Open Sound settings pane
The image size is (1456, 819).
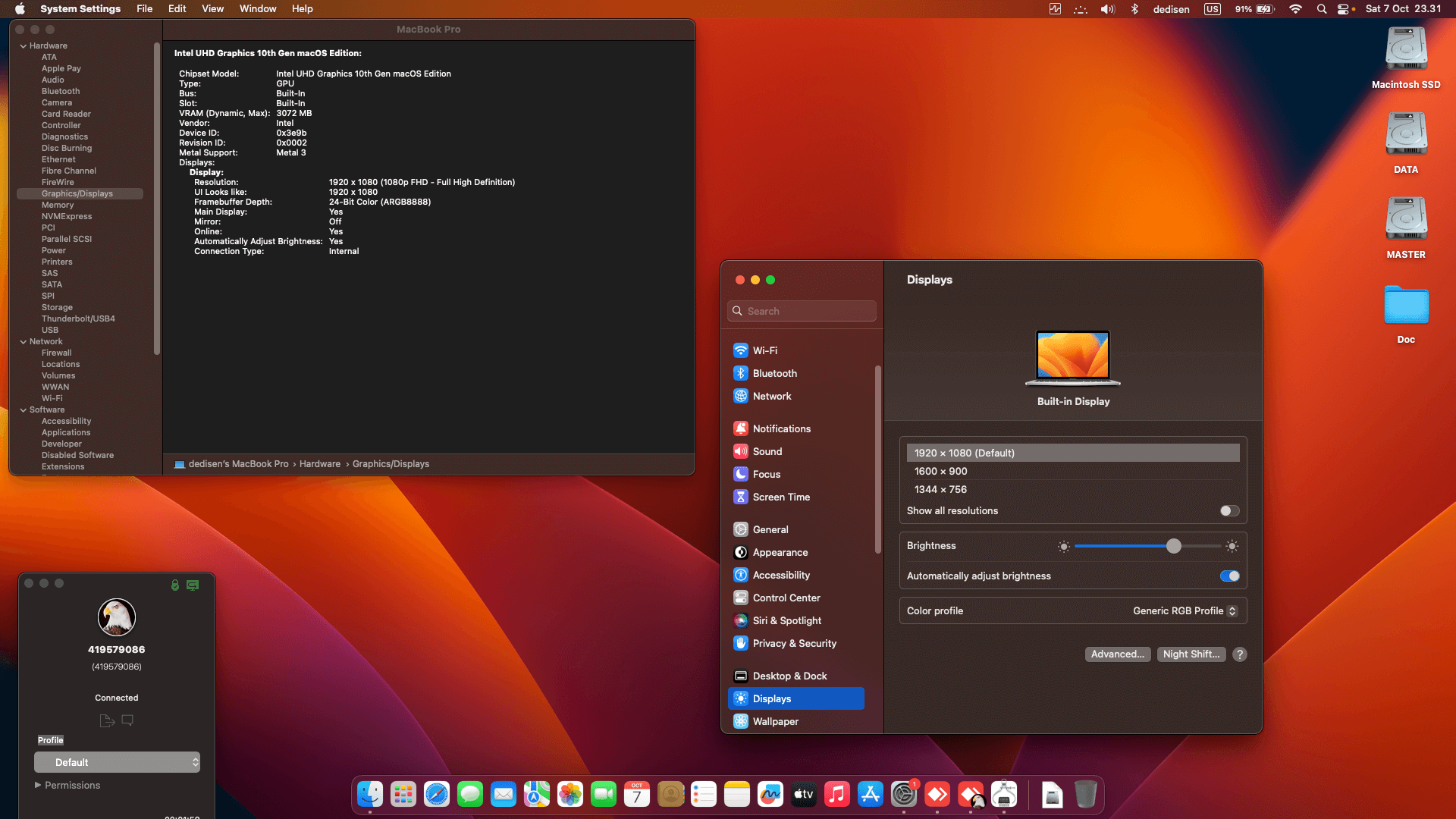point(767,451)
